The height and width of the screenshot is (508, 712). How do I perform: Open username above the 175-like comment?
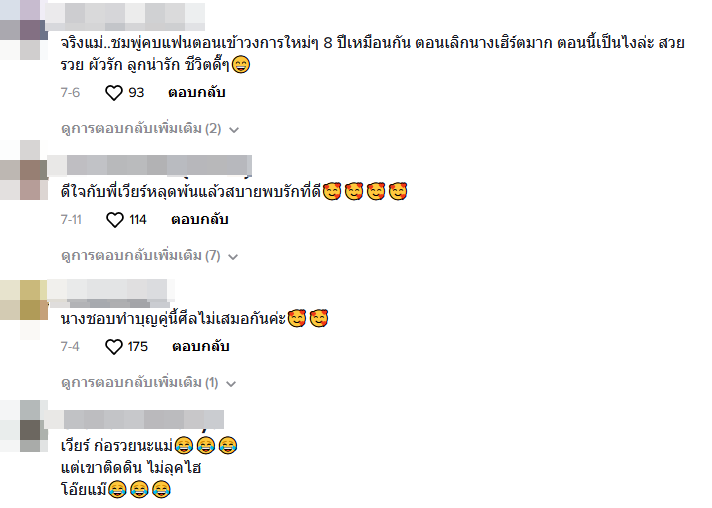[110, 292]
